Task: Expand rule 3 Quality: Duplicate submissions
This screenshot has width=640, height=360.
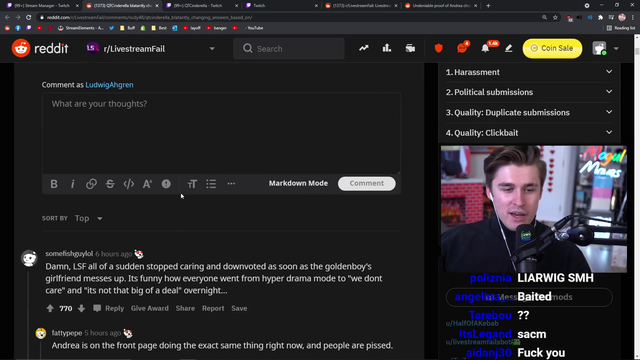Action: [529, 113]
